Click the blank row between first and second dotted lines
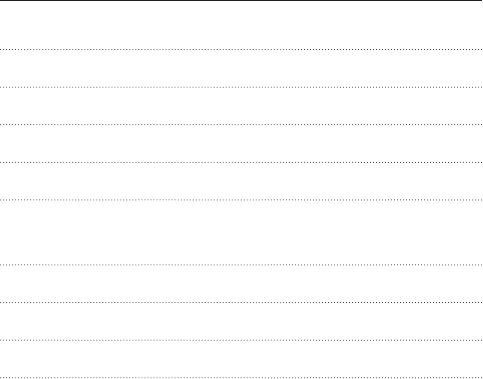 click(x=241, y=68)
